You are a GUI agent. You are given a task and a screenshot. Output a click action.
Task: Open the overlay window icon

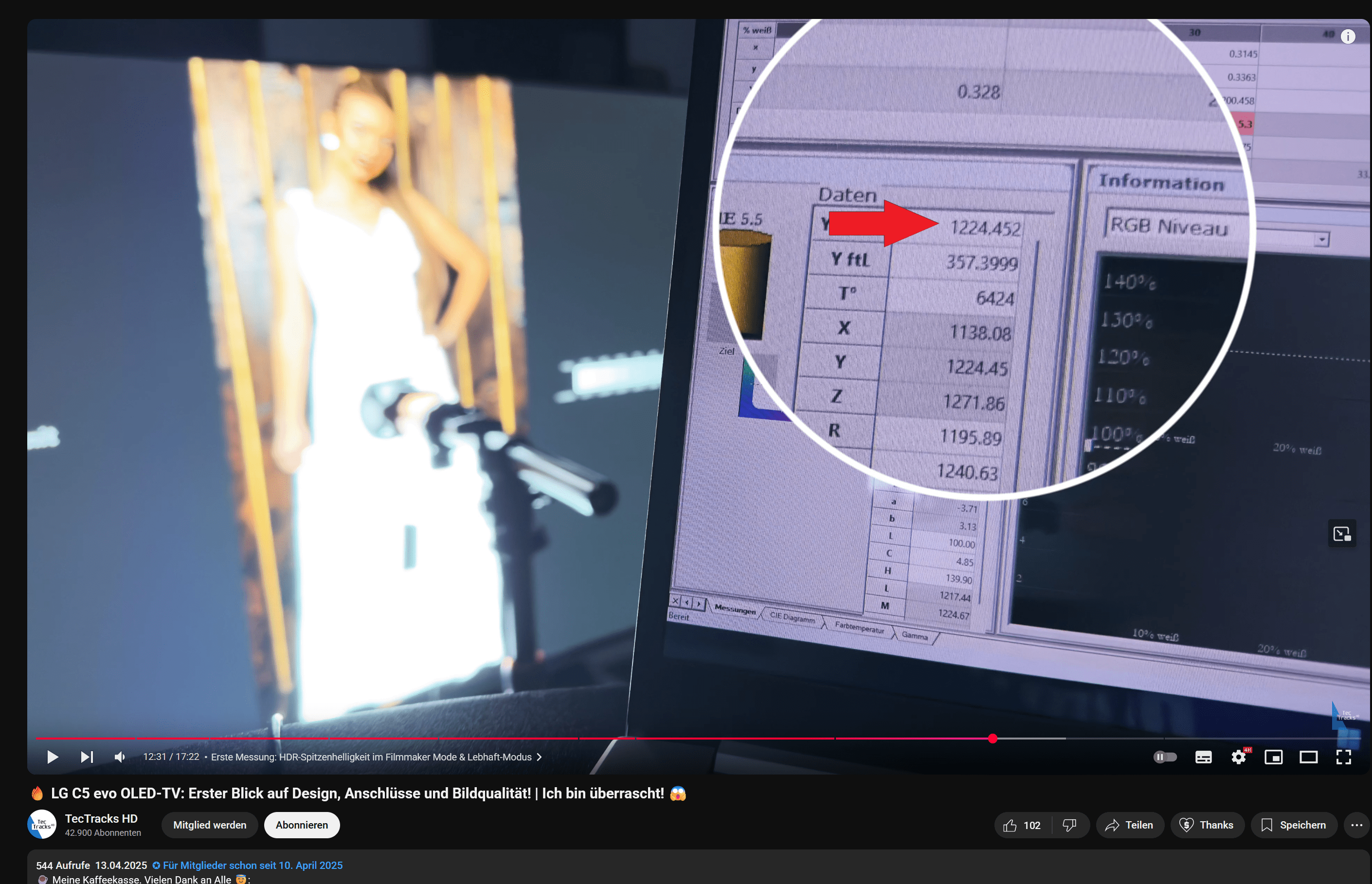[1341, 533]
